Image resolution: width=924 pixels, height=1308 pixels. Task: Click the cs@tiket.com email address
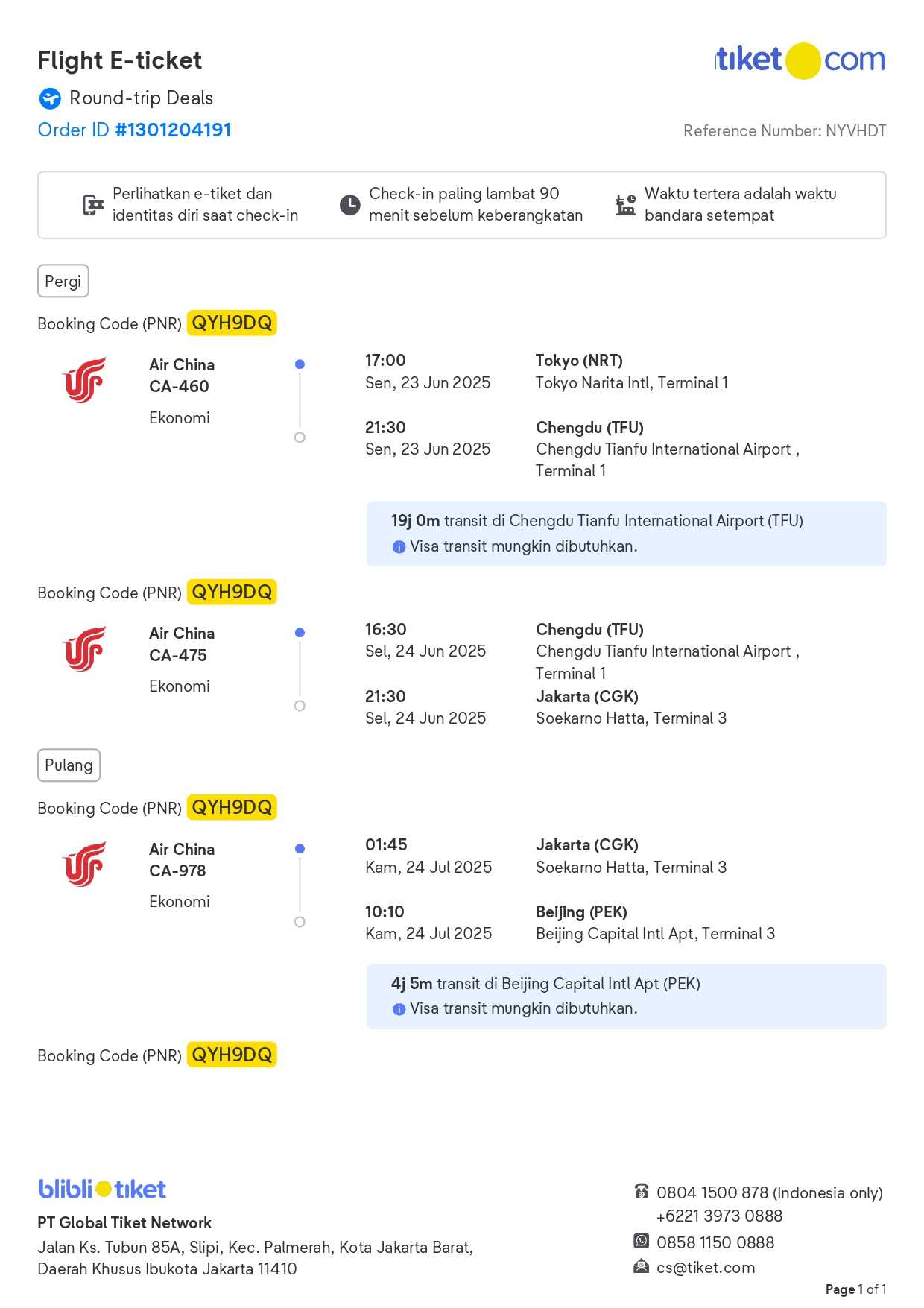coord(706,1268)
